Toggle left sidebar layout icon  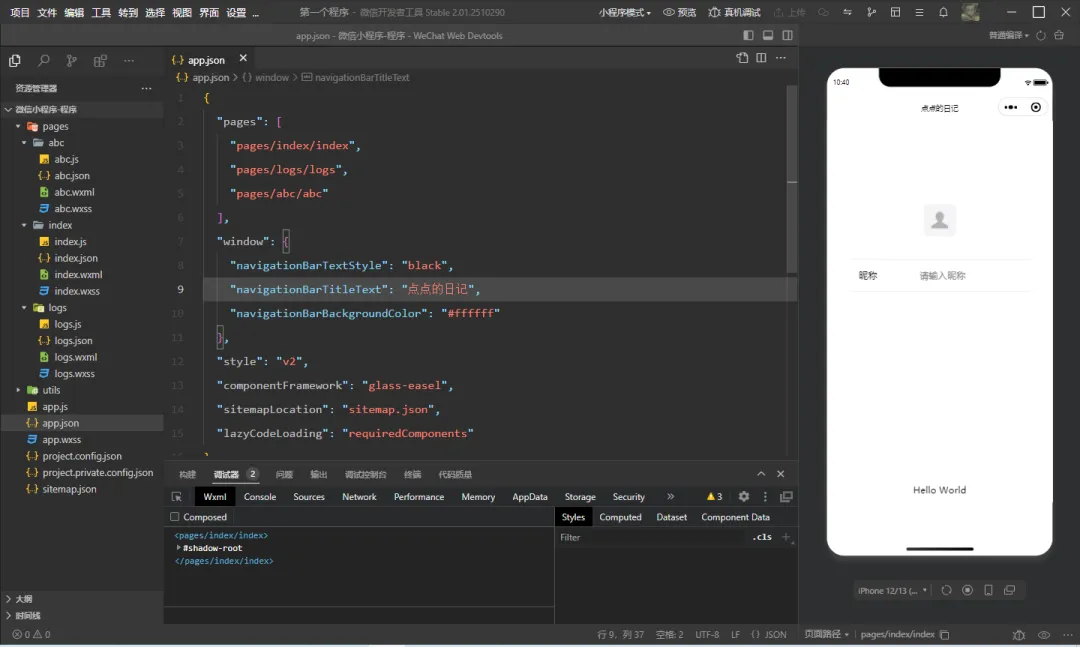pyautogui.click(x=749, y=35)
